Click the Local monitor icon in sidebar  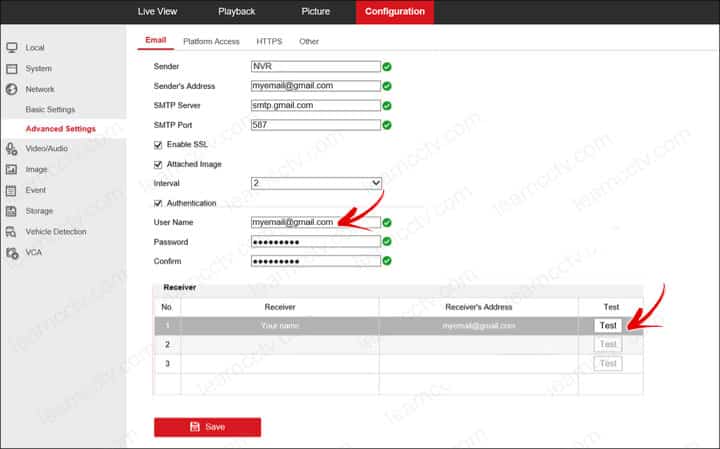point(12,48)
